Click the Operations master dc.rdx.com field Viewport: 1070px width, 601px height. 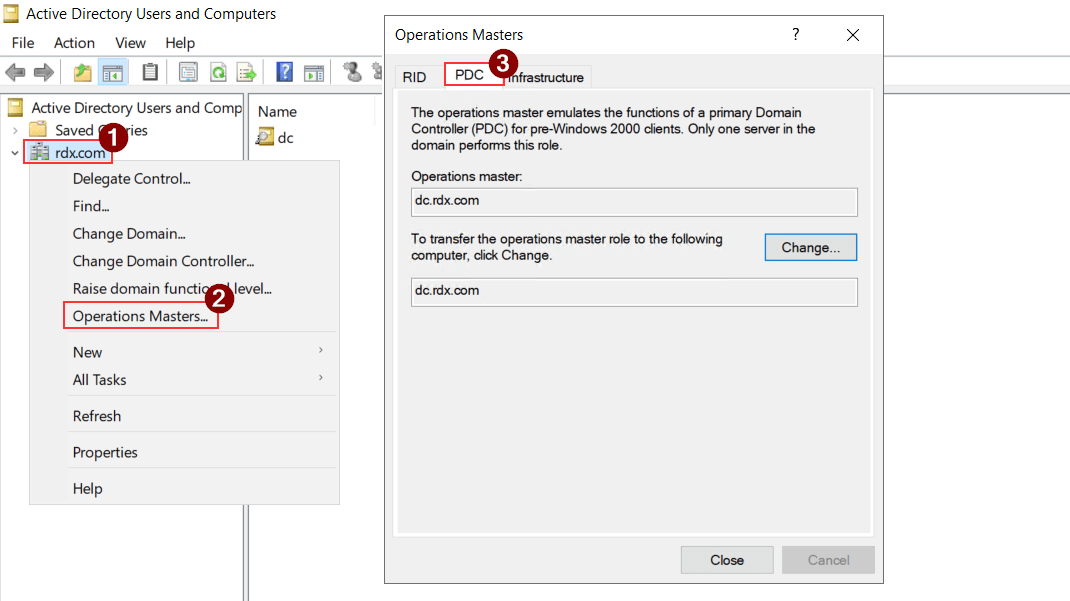click(634, 201)
